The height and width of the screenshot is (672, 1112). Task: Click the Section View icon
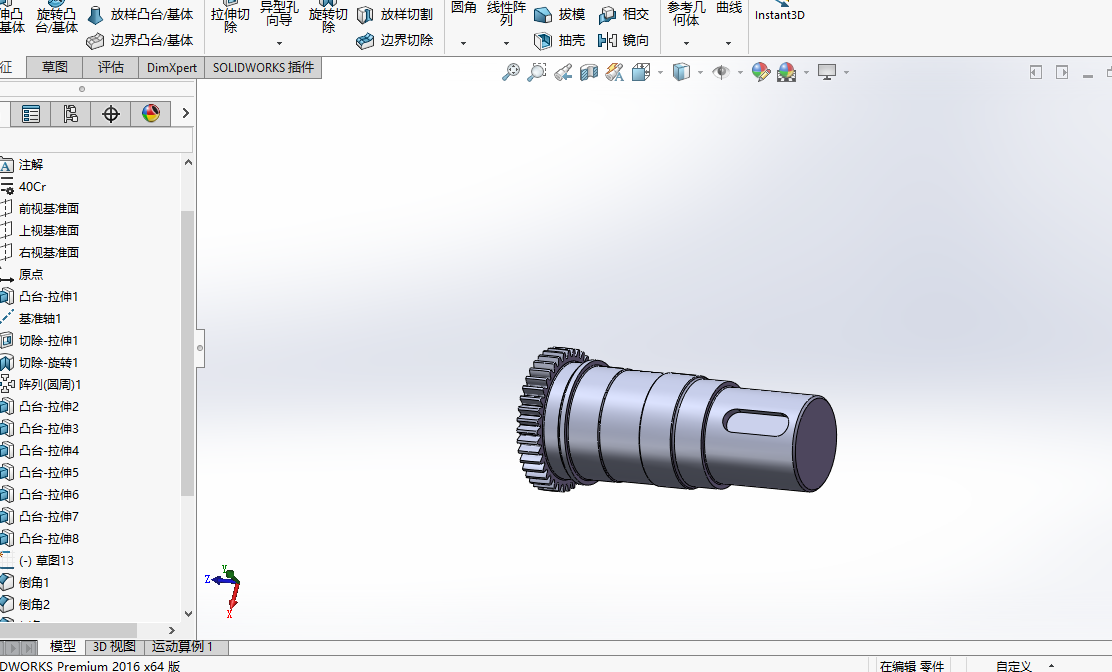tap(589, 72)
